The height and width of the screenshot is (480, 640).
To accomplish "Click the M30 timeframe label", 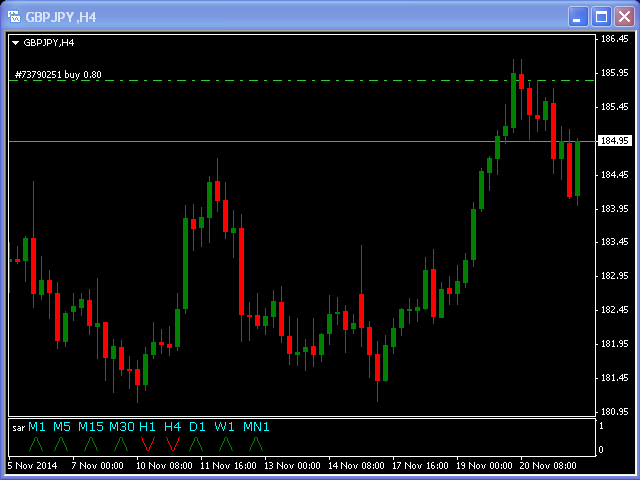I will (x=122, y=427).
